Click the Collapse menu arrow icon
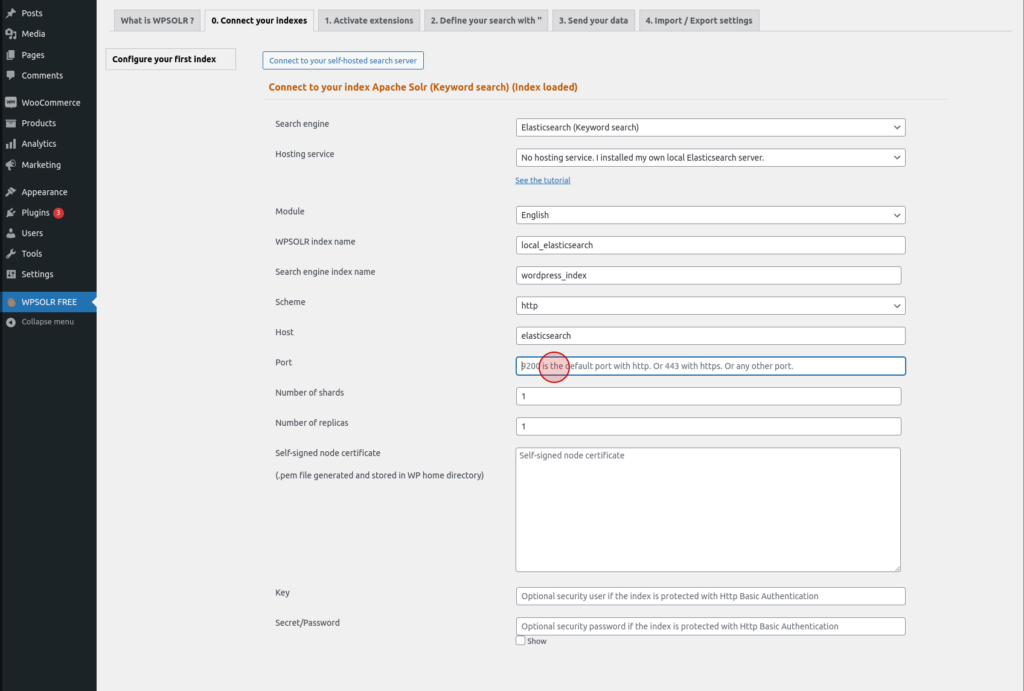Screen dimensions: 1024x691 10,322
